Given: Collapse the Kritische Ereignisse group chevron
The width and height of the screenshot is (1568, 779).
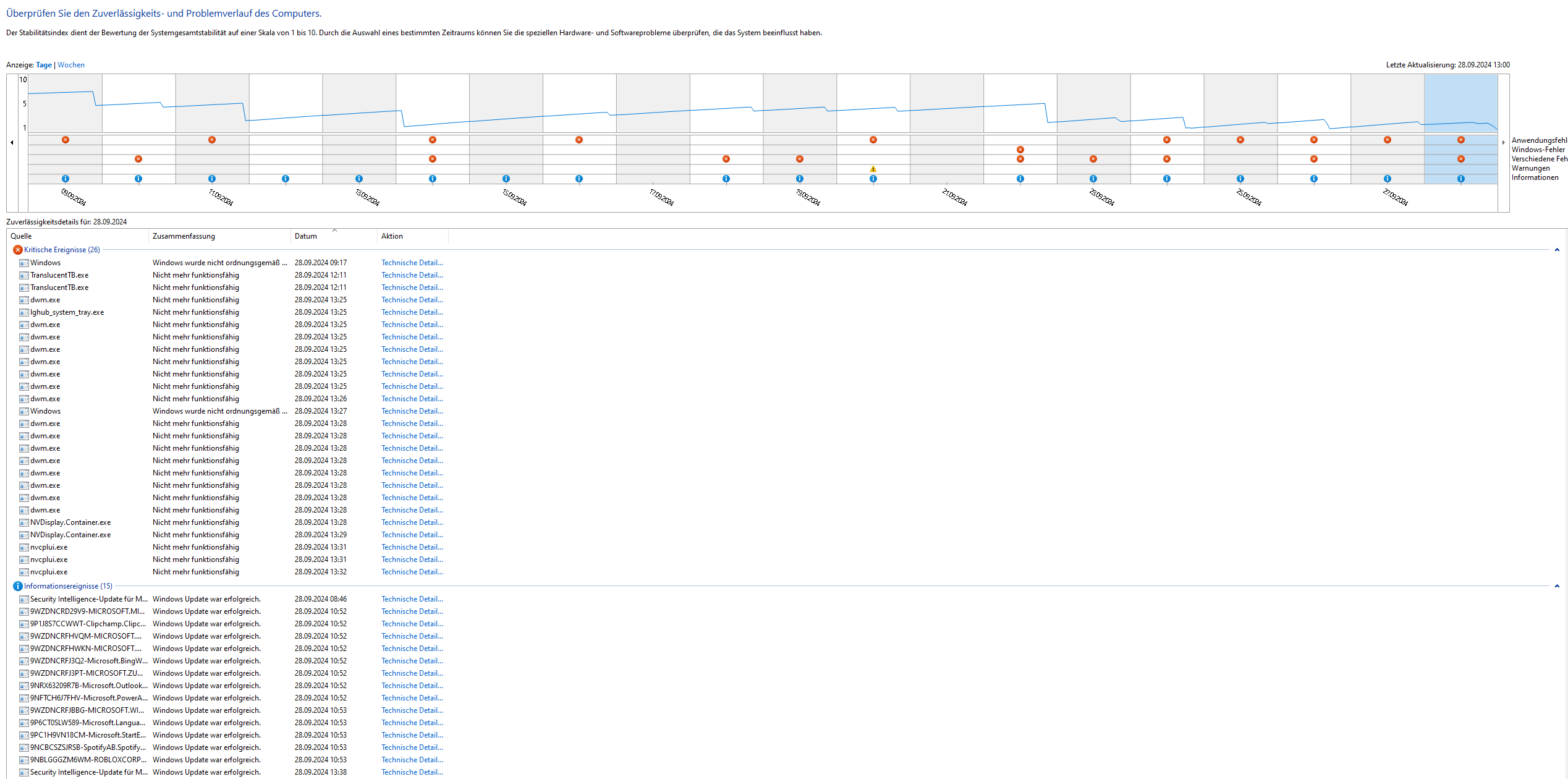Looking at the screenshot, I should [x=1556, y=250].
